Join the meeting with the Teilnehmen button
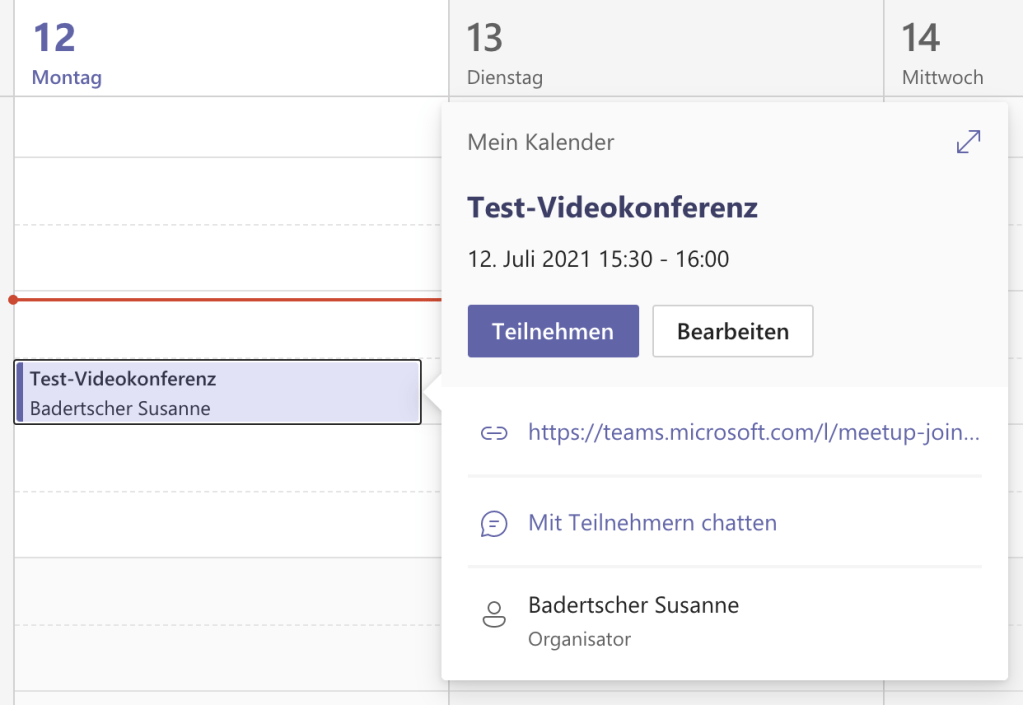Image resolution: width=1023 pixels, height=705 pixels. point(553,331)
